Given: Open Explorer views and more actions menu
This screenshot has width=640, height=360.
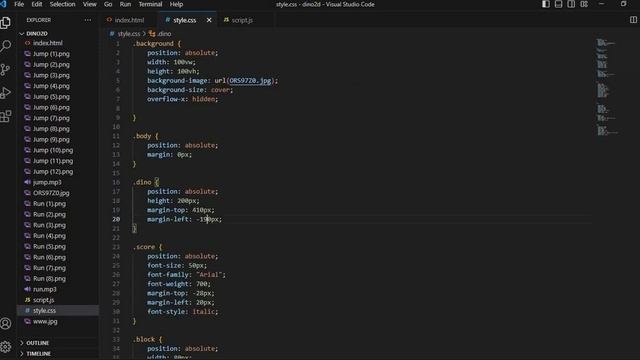Looking at the screenshot, I should point(88,20).
